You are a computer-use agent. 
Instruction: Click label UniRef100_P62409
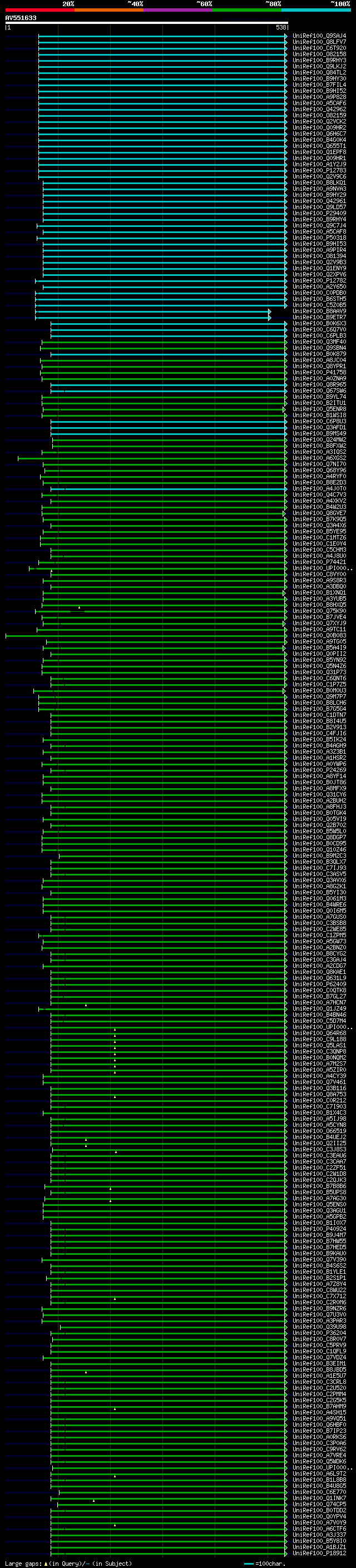pos(319,985)
